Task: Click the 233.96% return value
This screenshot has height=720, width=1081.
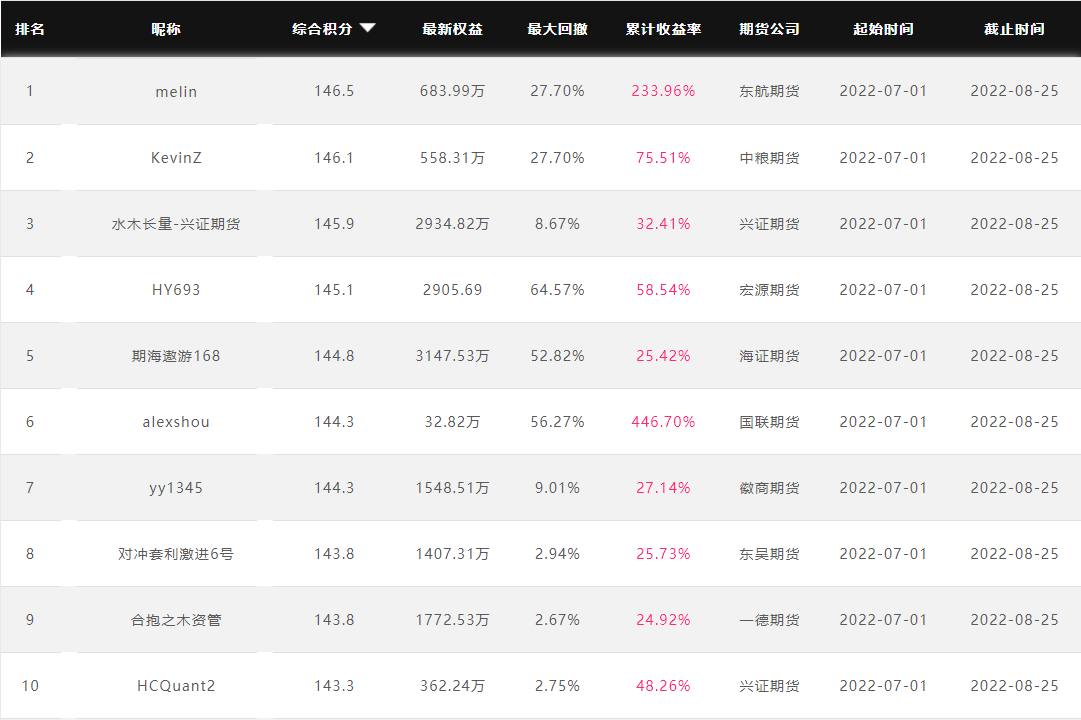Action: [663, 91]
